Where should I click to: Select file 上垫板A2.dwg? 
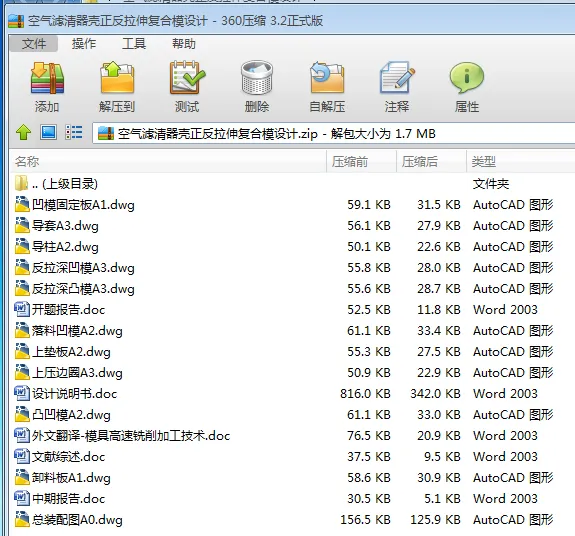click(71, 352)
